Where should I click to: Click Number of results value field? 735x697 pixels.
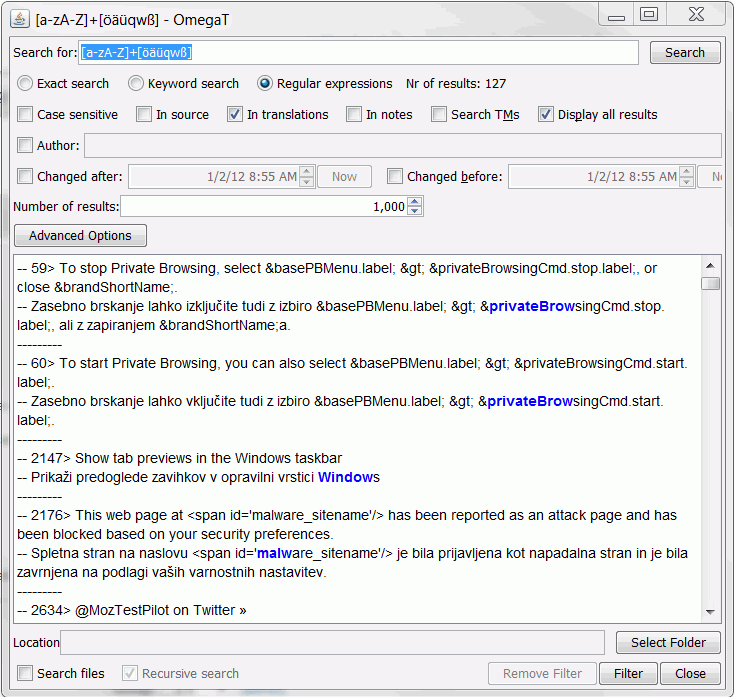pyautogui.click(x=264, y=206)
